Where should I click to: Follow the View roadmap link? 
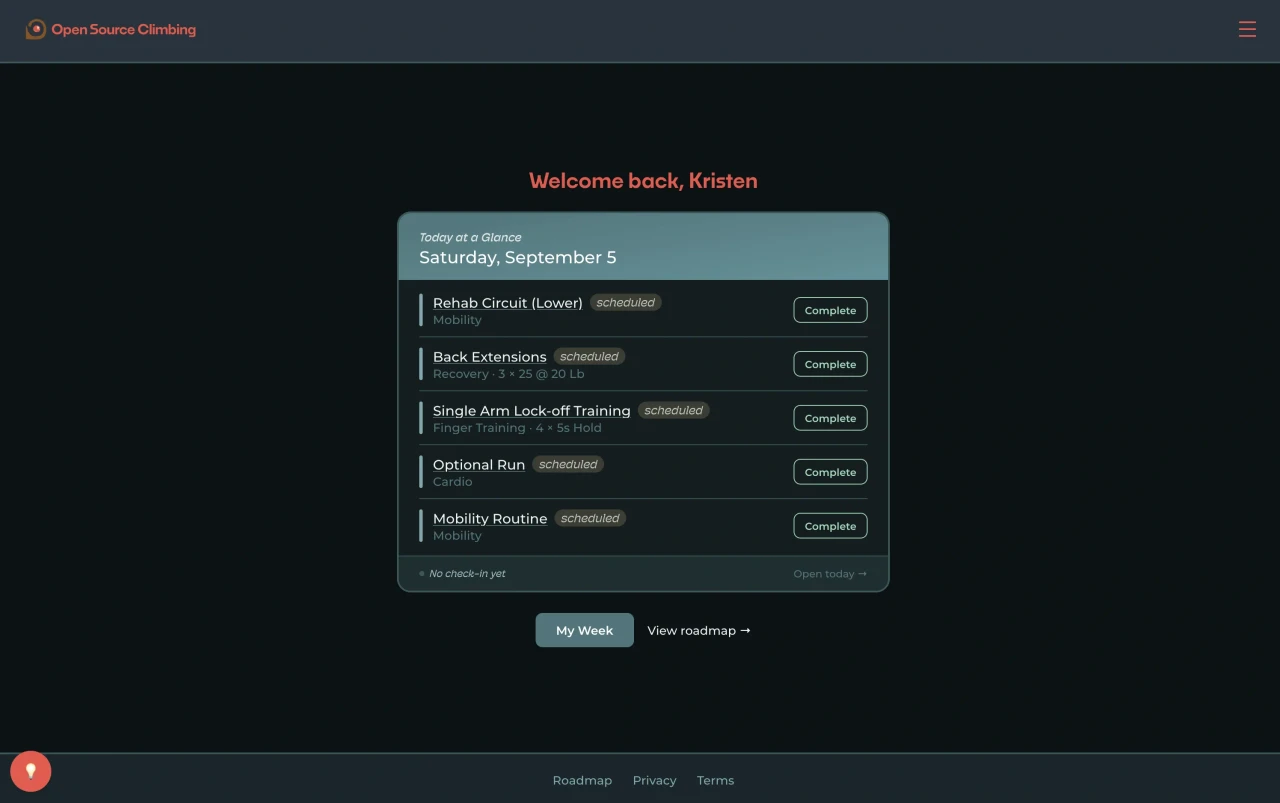[x=698, y=630]
